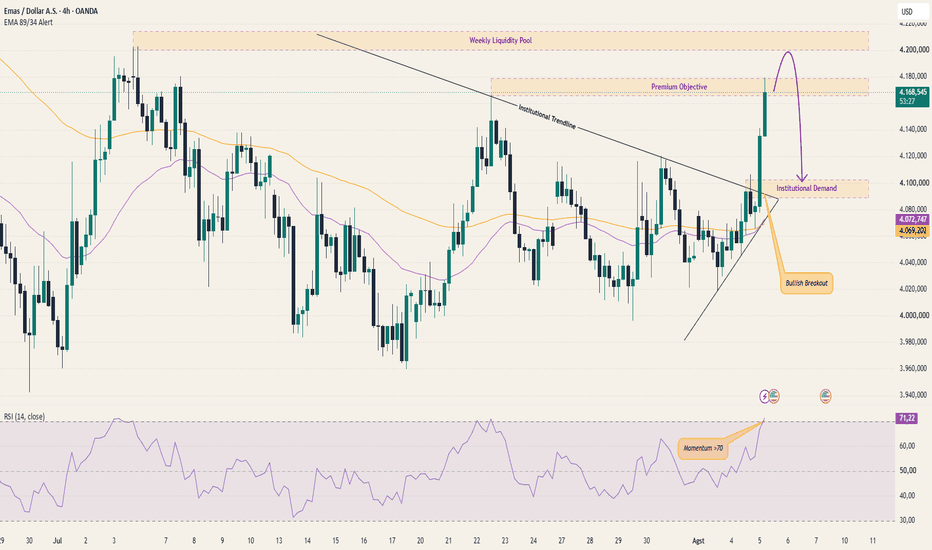
Task: Click the orange EMA value label 4.069,200
Action: coord(912,230)
